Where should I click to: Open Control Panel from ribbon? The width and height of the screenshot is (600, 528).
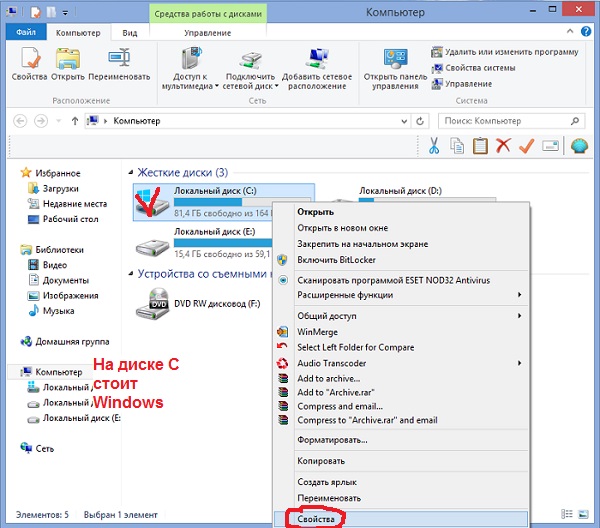coord(395,68)
